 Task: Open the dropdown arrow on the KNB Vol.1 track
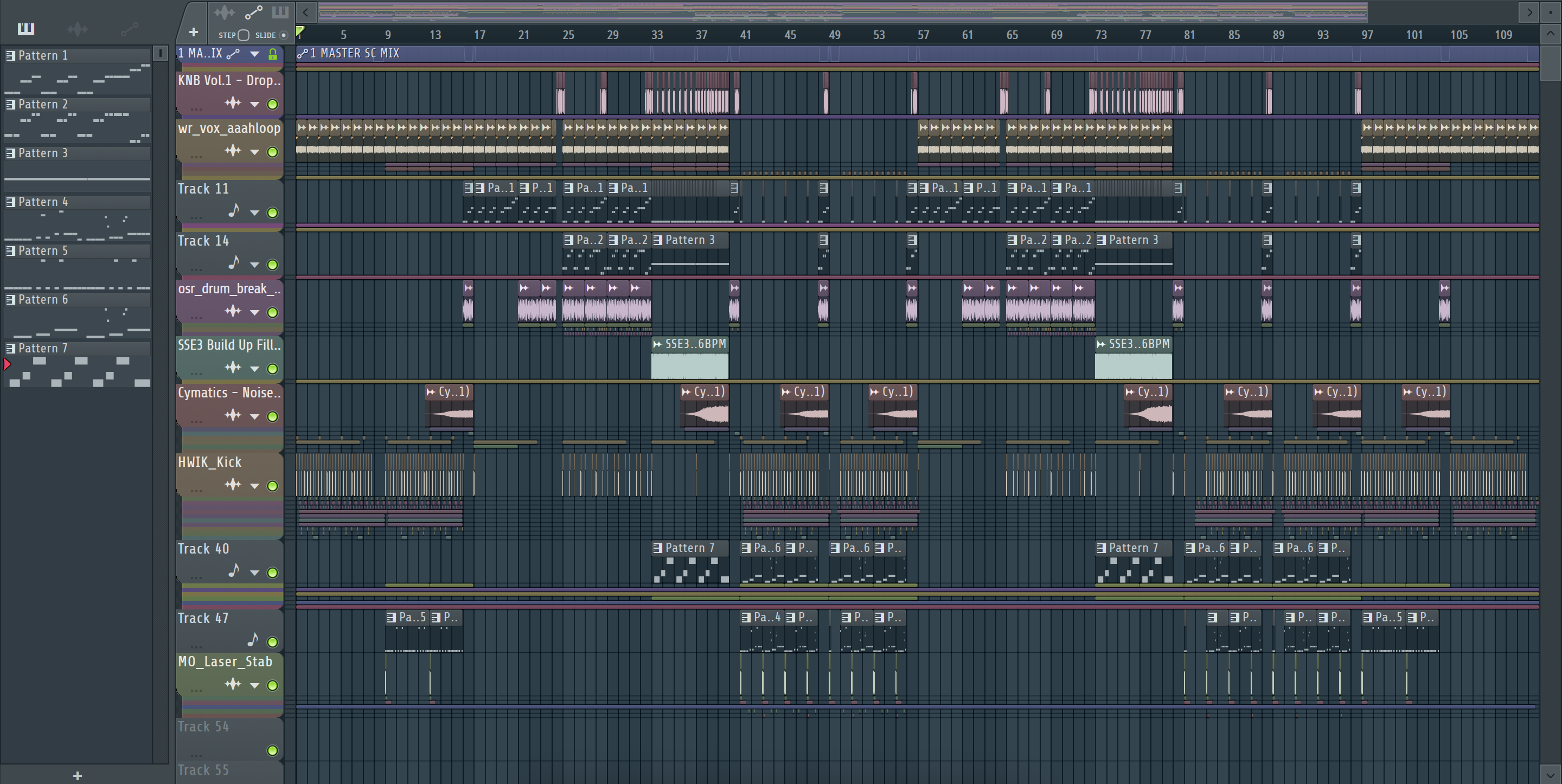pyautogui.click(x=255, y=104)
